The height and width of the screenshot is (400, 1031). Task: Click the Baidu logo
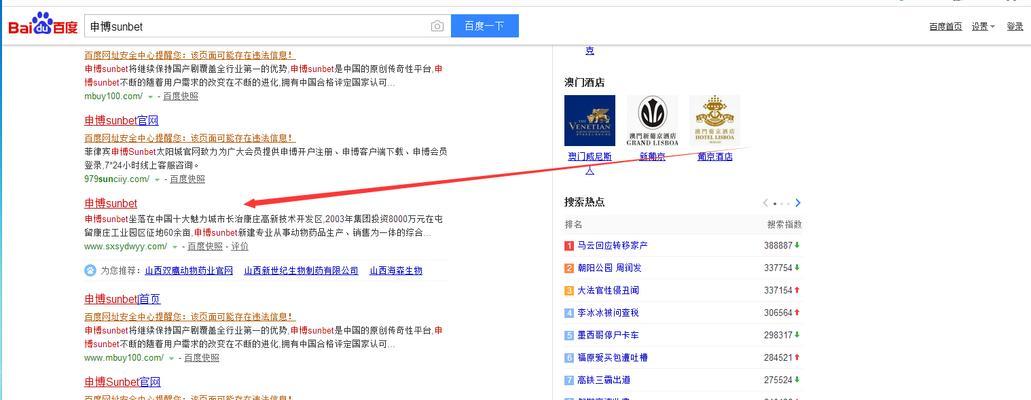(x=43, y=25)
